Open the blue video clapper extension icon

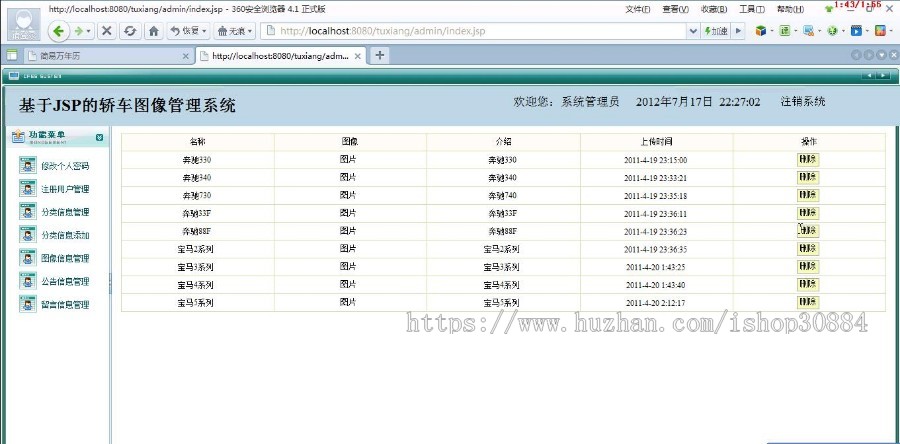856,31
